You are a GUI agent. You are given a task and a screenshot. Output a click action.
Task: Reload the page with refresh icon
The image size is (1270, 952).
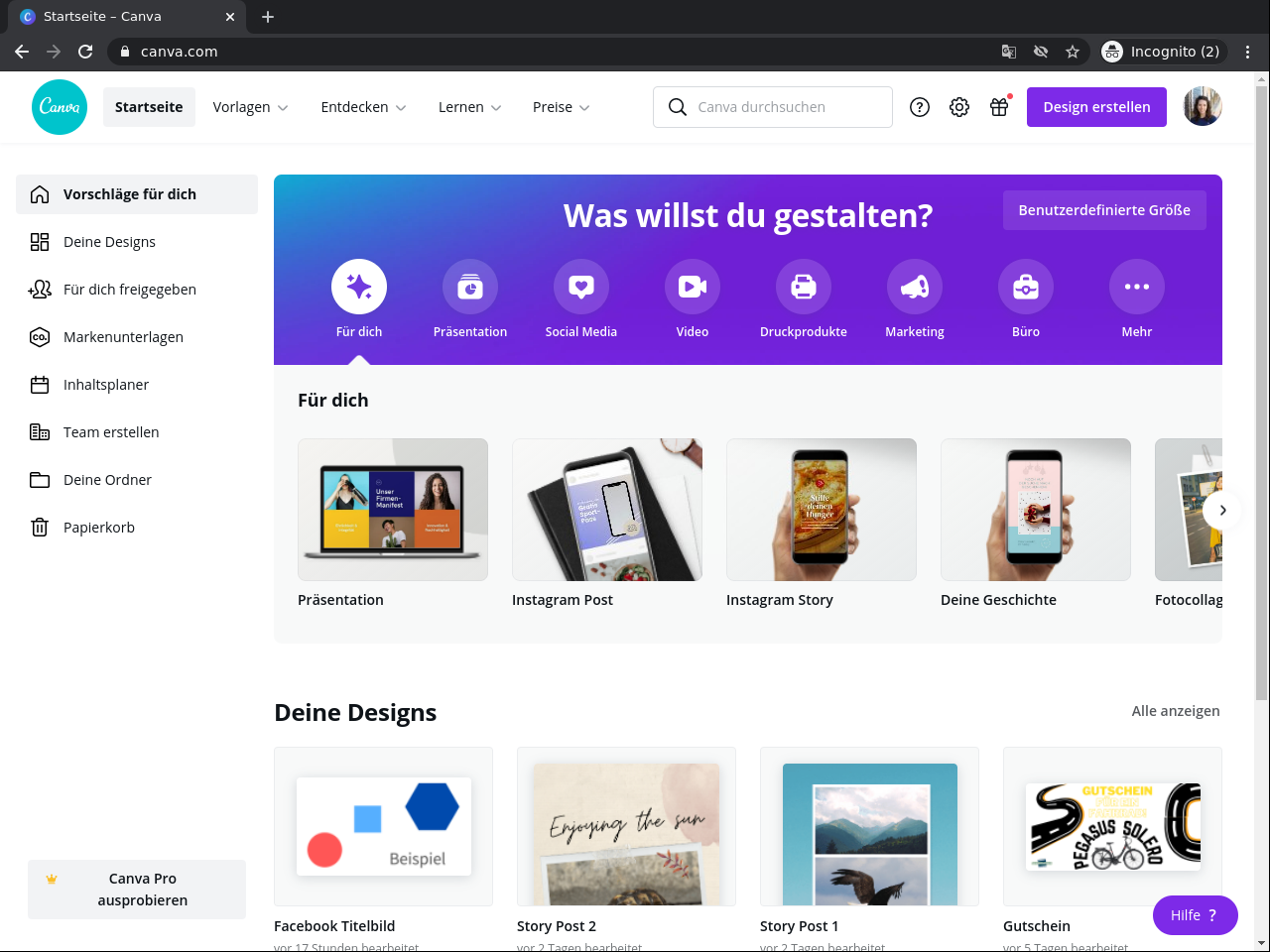click(x=85, y=52)
